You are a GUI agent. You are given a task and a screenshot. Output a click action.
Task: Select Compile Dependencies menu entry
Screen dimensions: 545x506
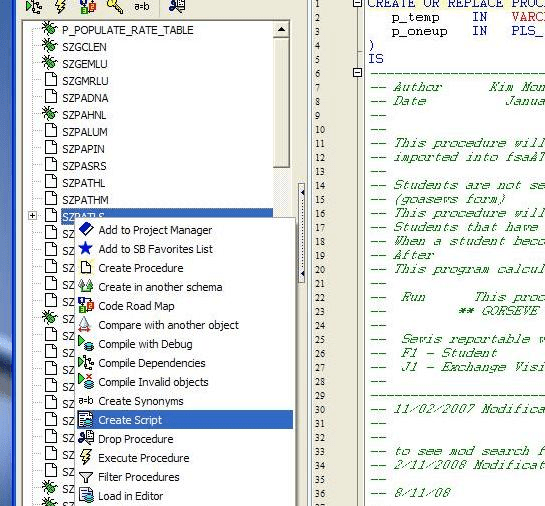185,363
